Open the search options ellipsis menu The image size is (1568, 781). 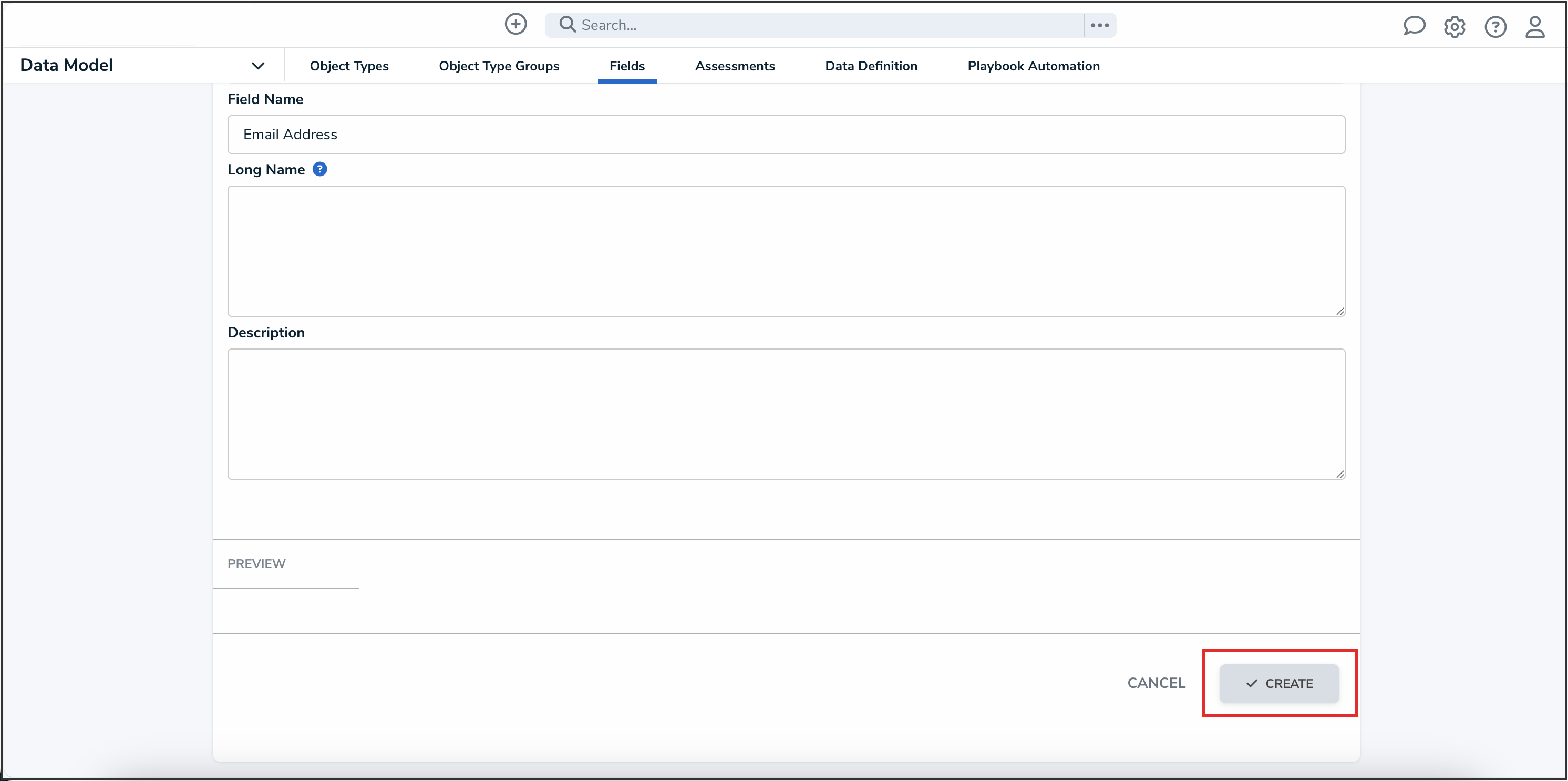pos(1099,25)
